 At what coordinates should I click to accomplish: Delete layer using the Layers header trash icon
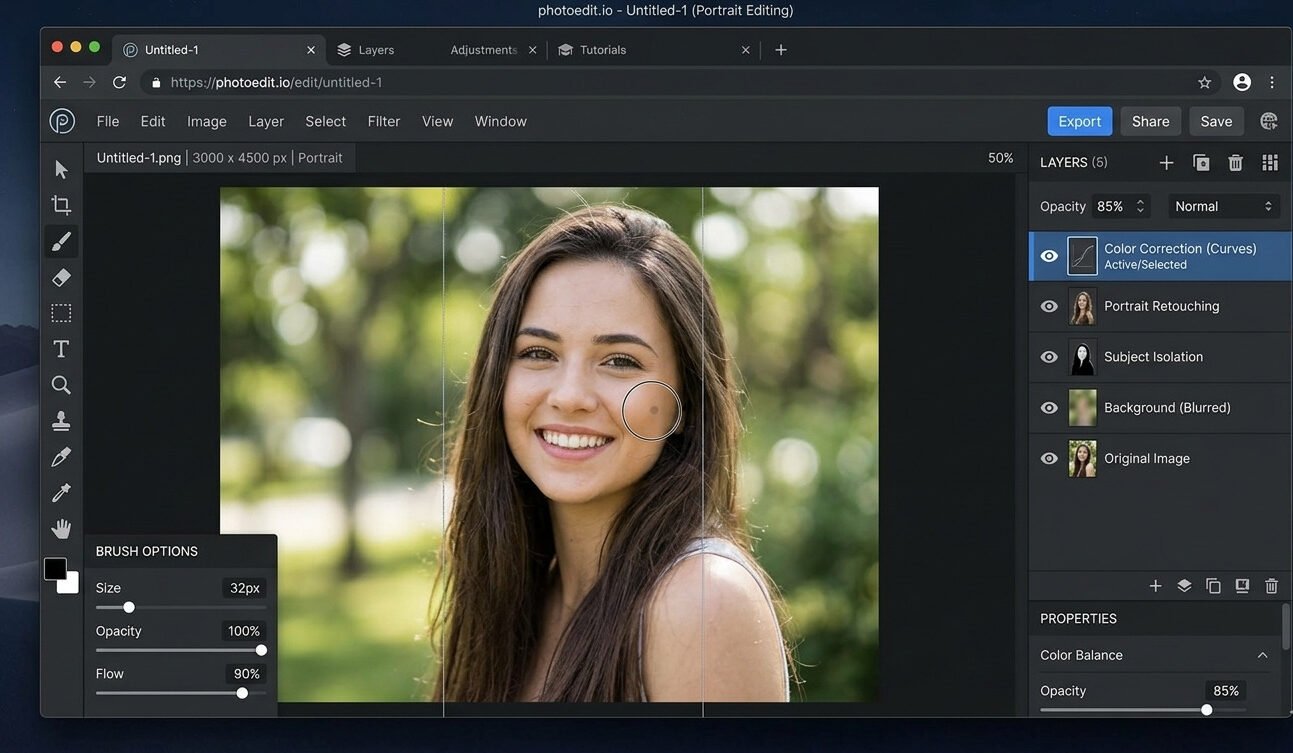point(1235,162)
